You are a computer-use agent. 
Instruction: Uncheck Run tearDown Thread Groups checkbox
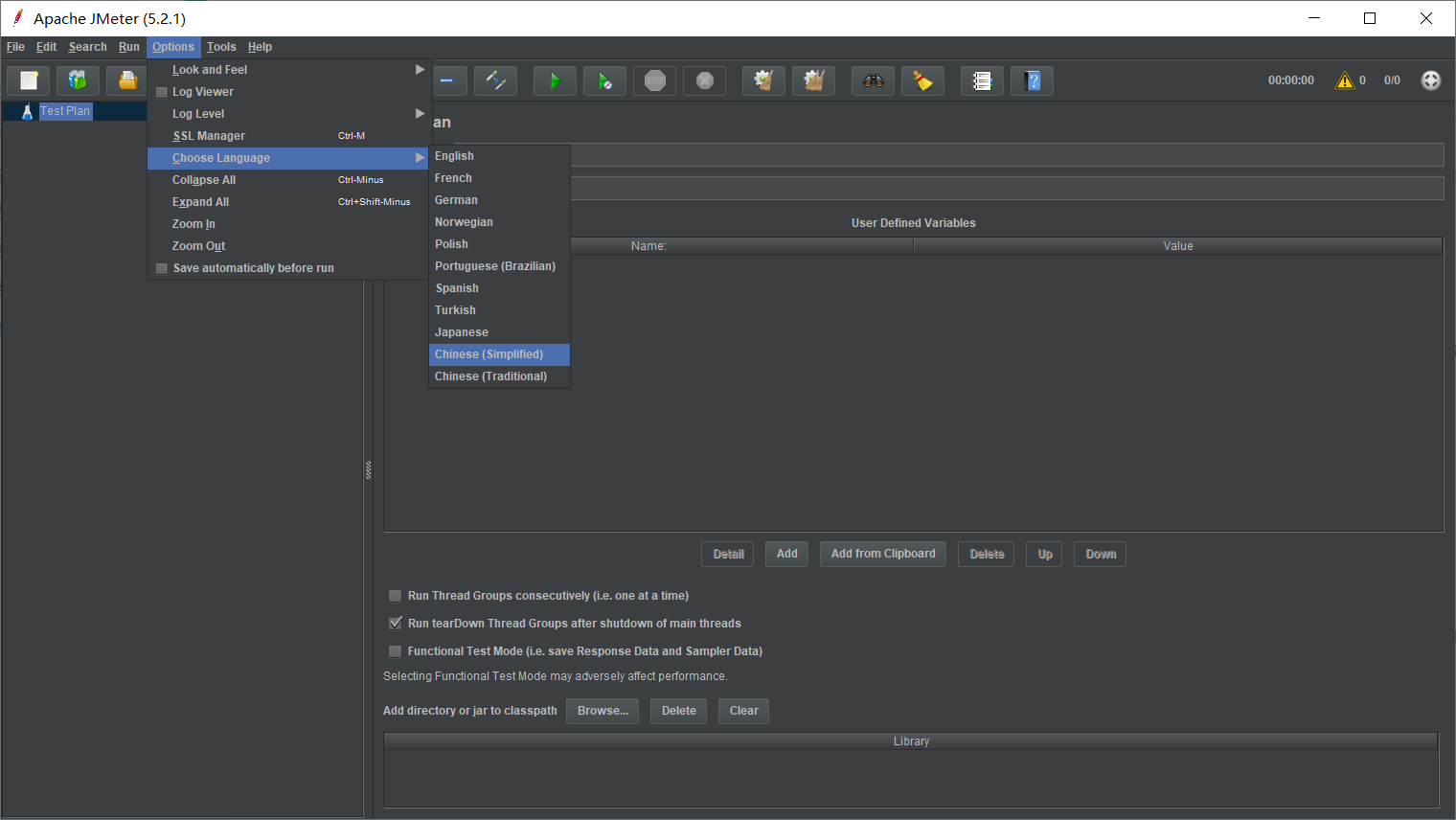[x=395, y=624]
